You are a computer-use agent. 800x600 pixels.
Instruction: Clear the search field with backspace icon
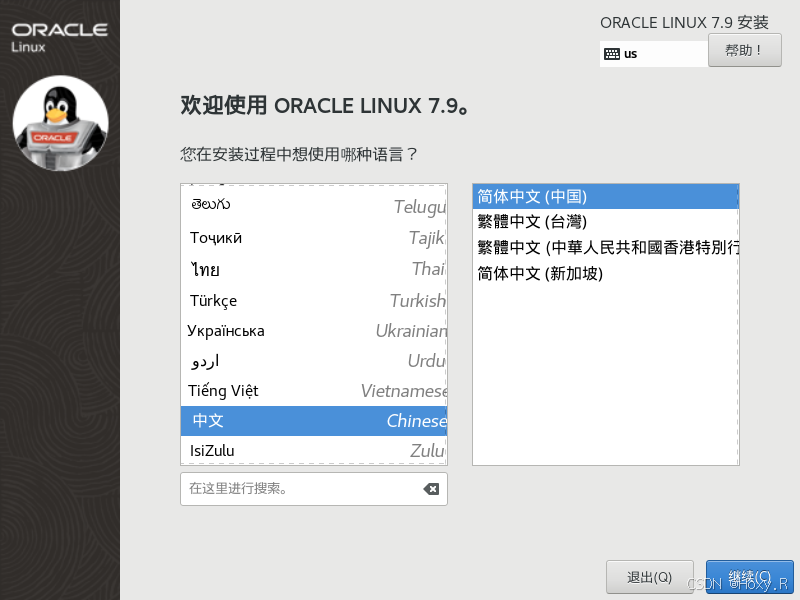431,489
